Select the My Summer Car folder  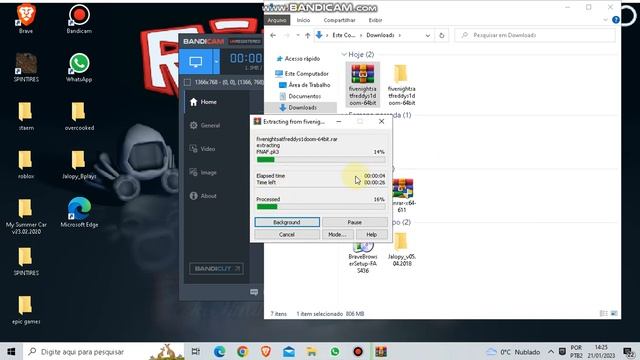26,216
